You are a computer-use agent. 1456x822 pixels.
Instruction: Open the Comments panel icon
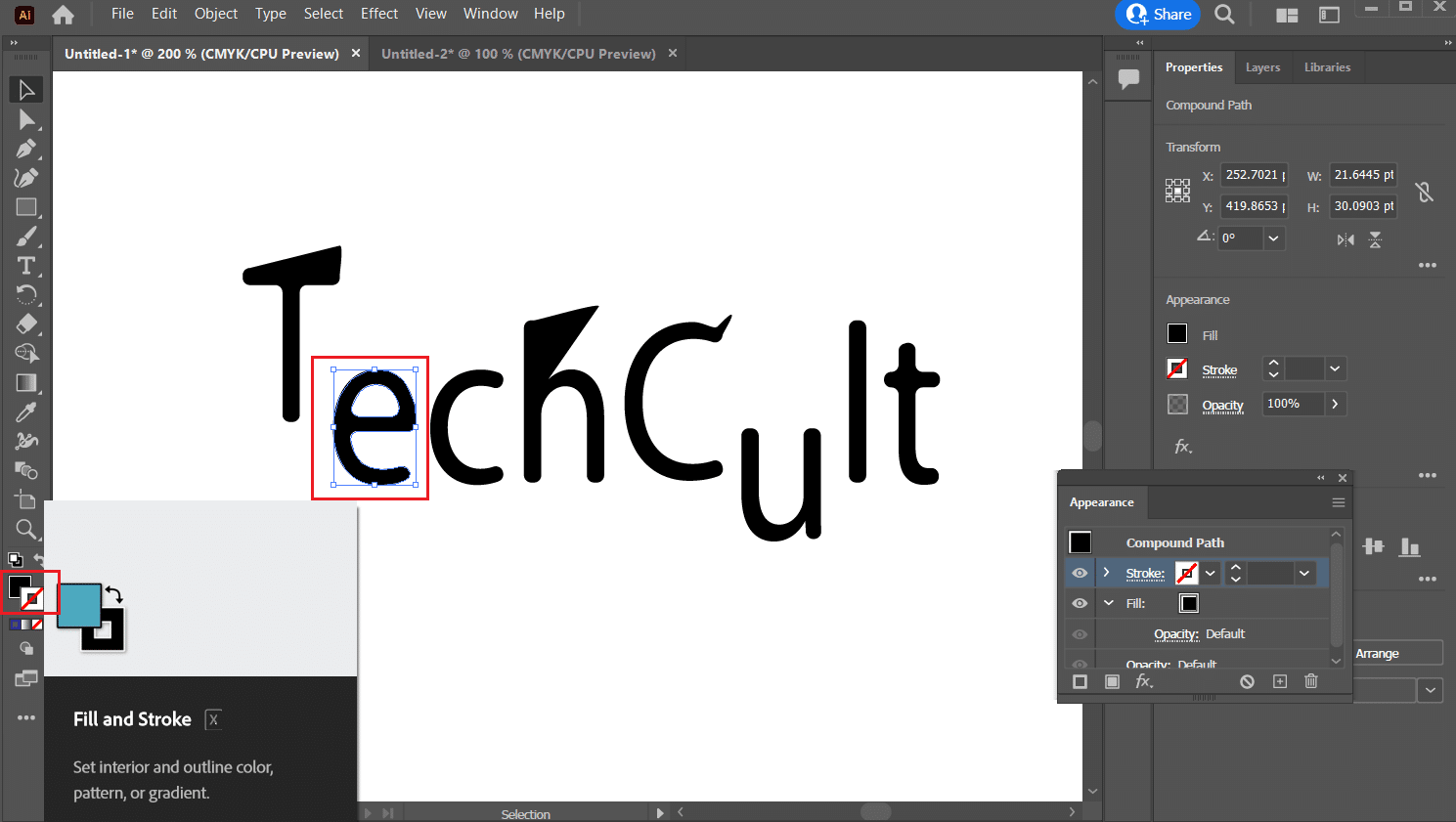tap(1128, 79)
